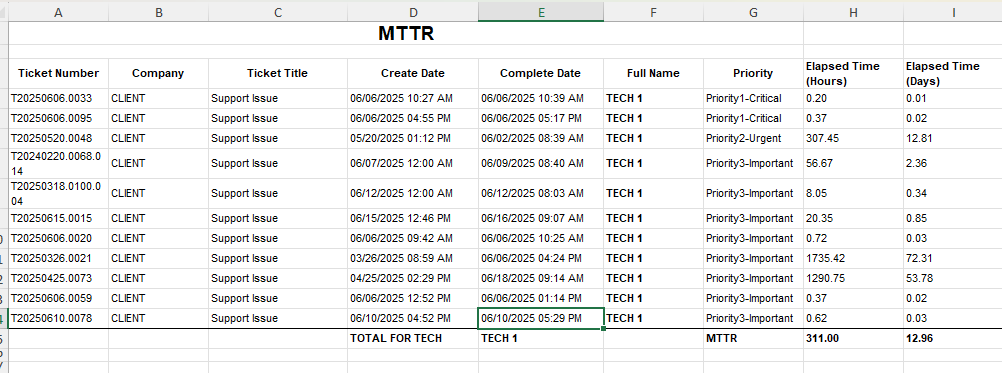Select ticket T20250615.0015 cell
The height and width of the screenshot is (373, 1002).
coord(58,218)
